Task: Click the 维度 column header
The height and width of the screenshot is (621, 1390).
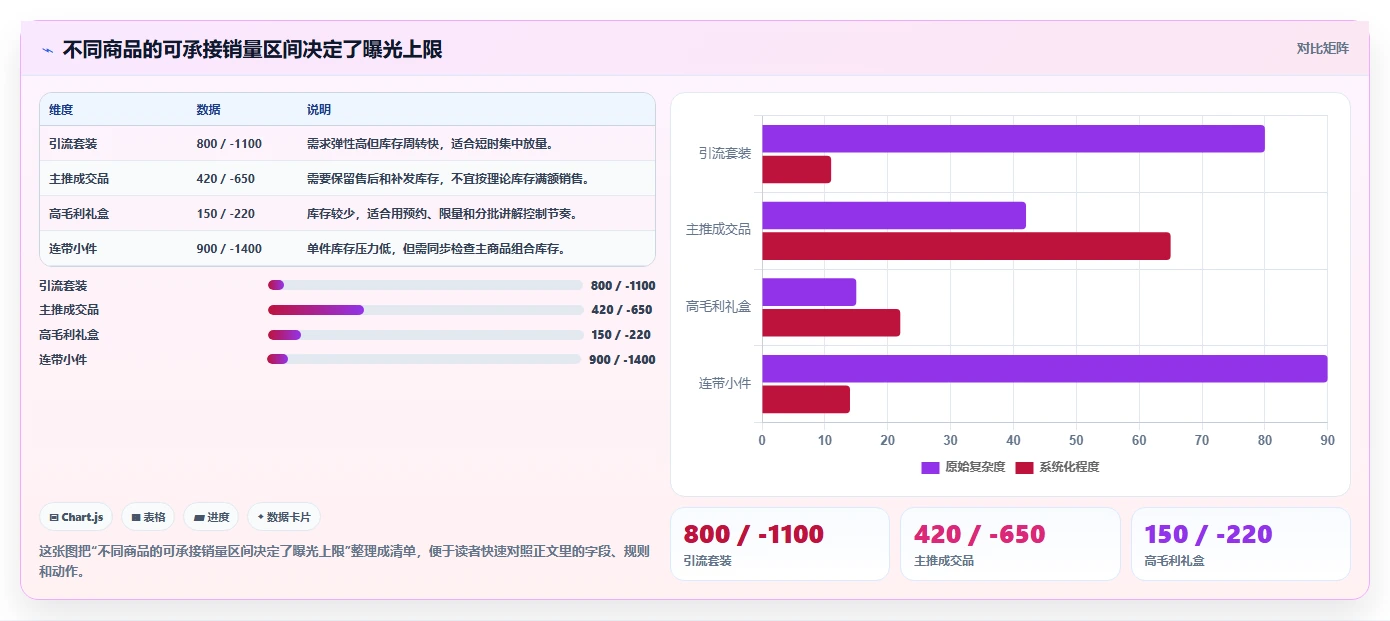Action: pyautogui.click(x=61, y=110)
